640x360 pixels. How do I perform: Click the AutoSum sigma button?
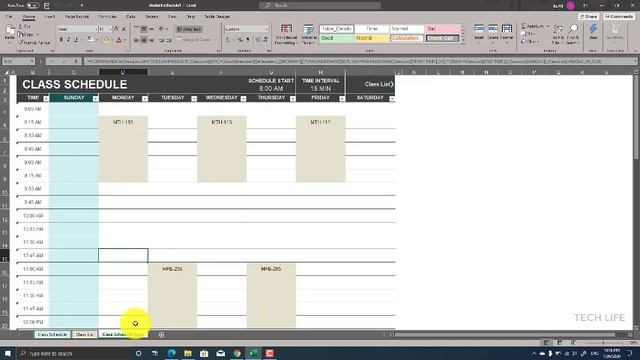click(x=533, y=26)
